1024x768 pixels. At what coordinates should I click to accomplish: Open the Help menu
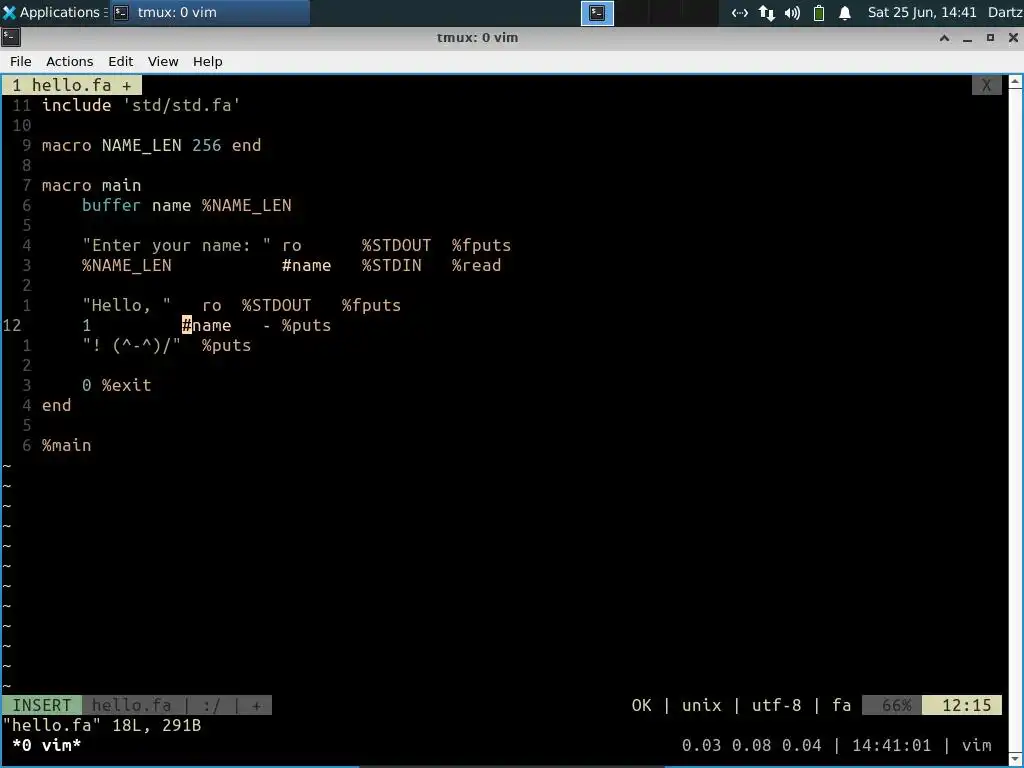pyautogui.click(x=208, y=61)
